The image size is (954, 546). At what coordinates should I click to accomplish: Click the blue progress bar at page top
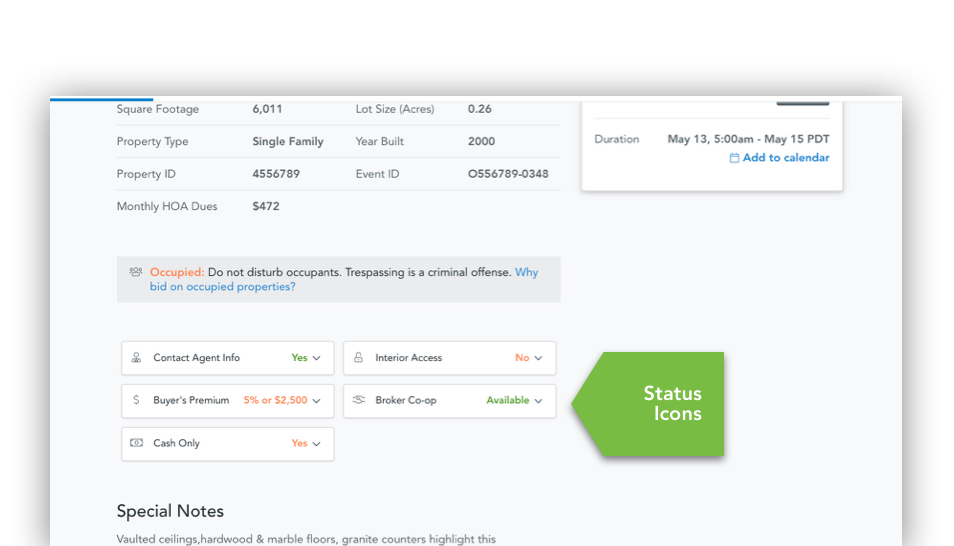click(x=101, y=99)
